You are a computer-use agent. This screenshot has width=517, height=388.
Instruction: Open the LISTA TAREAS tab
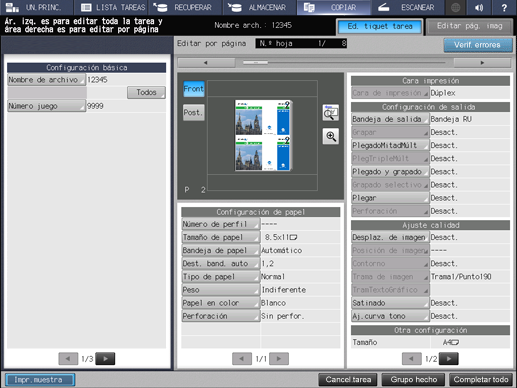tap(112, 7)
